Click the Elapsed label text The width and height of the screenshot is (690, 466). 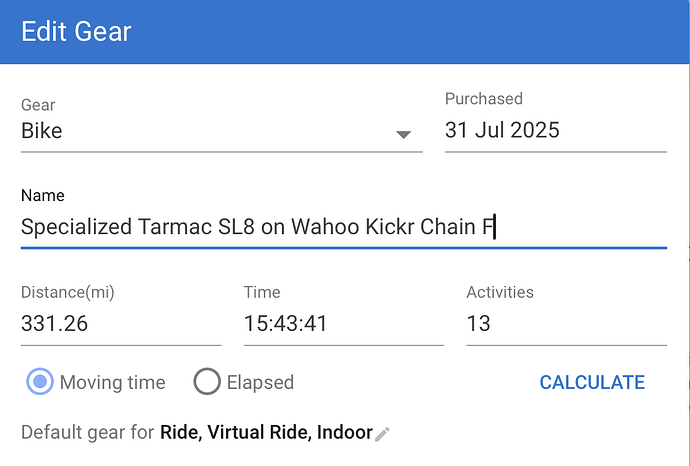pos(260,382)
